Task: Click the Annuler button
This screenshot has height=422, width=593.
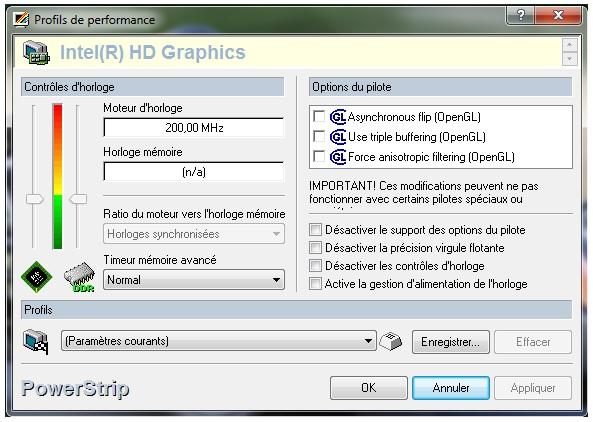Action: point(451,388)
